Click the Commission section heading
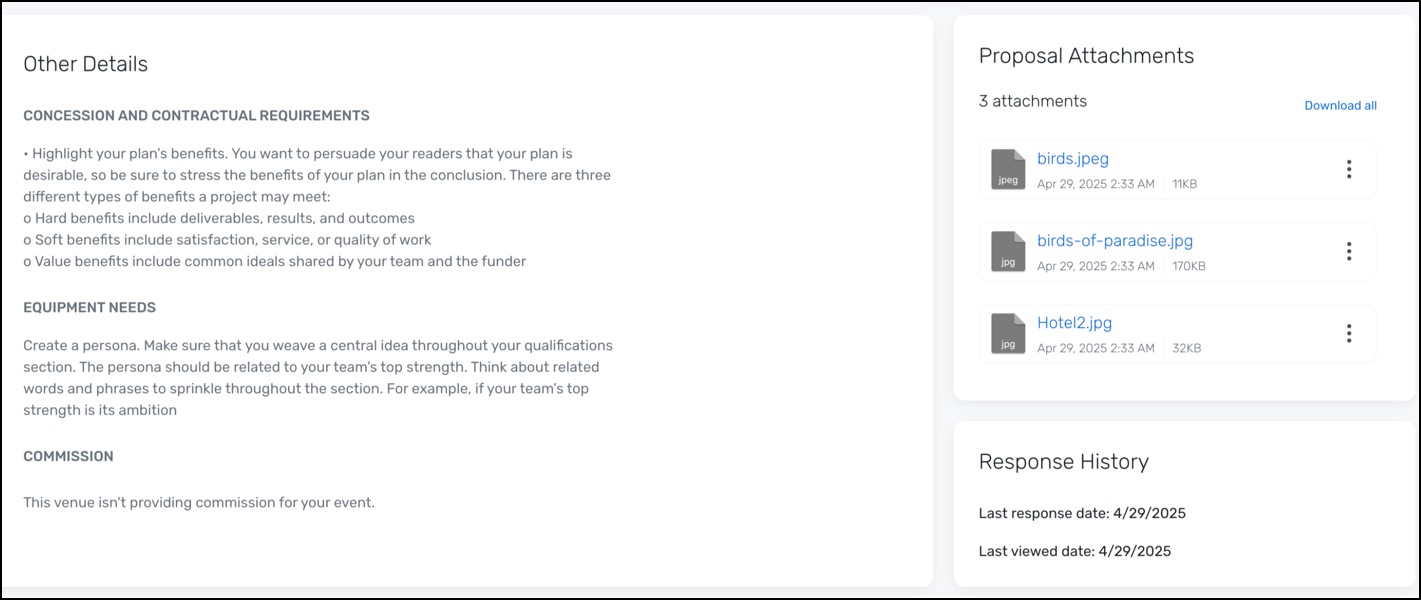1421x600 pixels. [x=69, y=457]
